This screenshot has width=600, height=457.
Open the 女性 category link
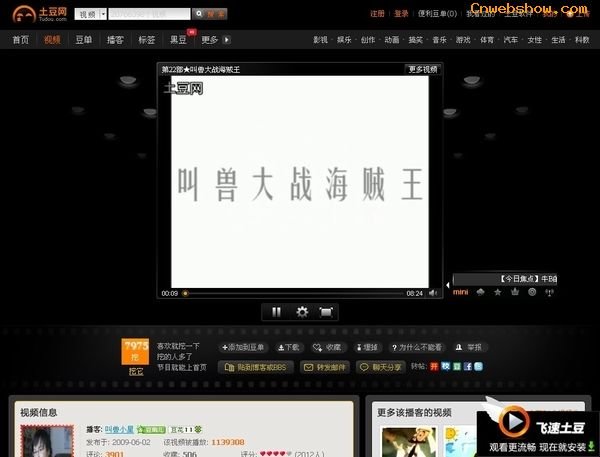(x=535, y=40)
